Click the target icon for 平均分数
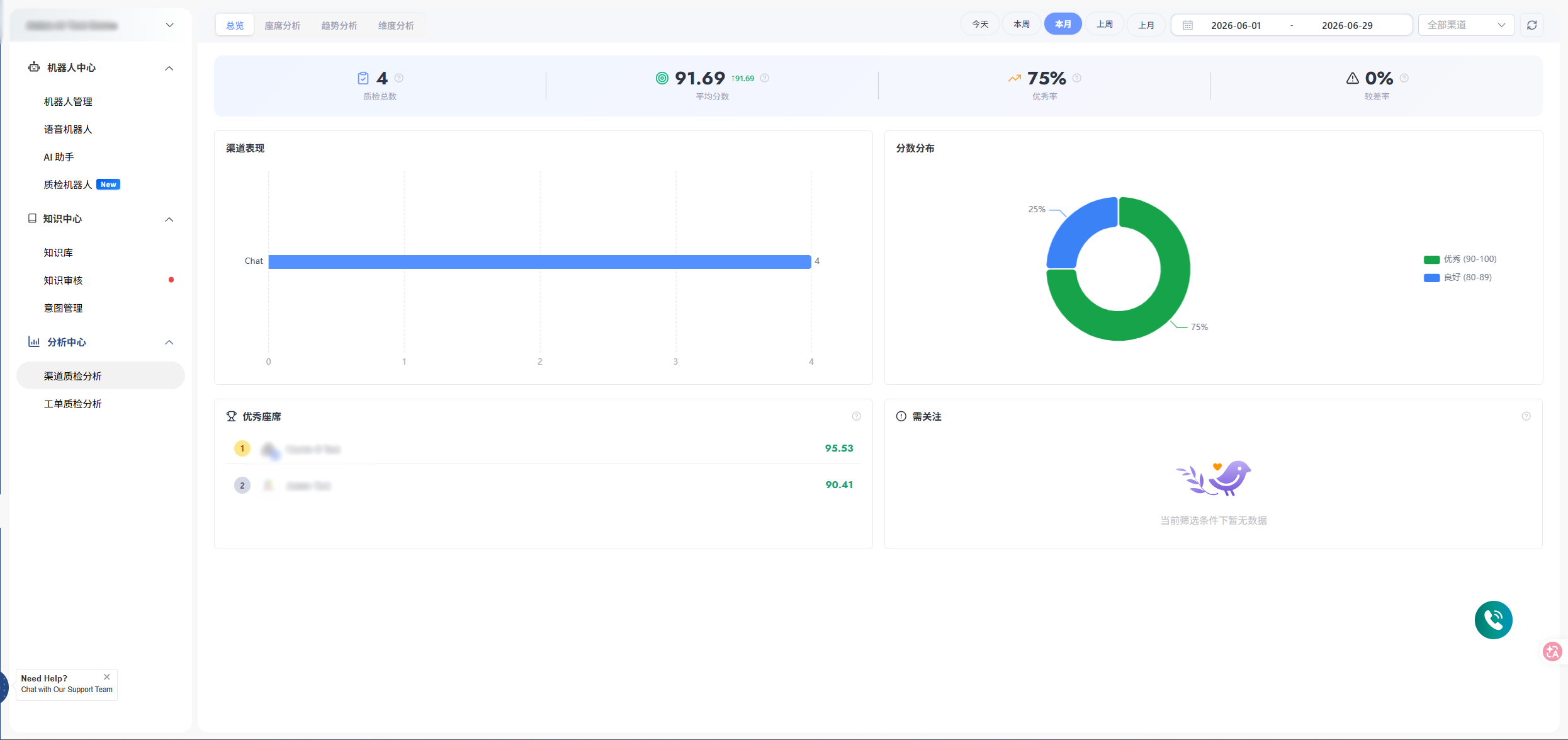 (662, 78)
